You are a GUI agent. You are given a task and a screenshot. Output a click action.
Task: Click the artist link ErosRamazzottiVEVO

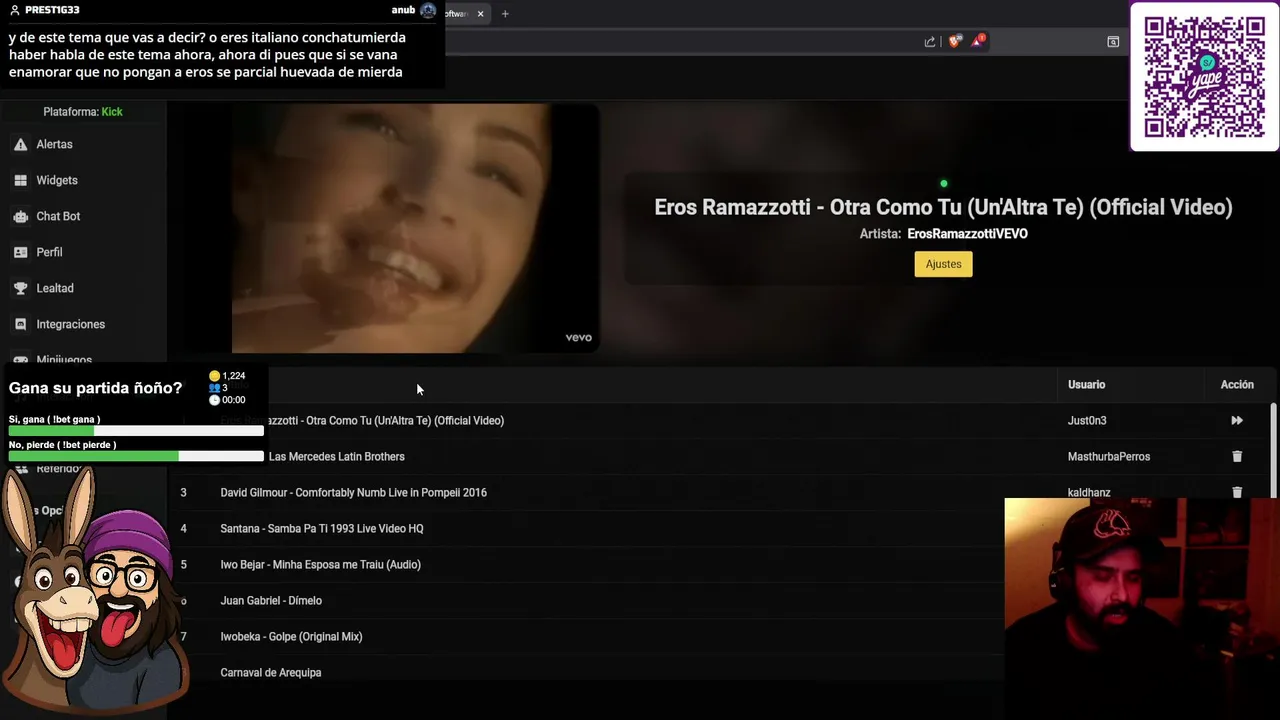pyautogui.click(x=967, y=234)
